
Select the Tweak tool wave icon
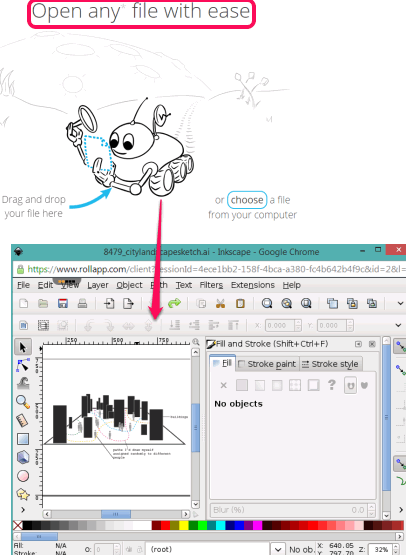tap(23, 383)
